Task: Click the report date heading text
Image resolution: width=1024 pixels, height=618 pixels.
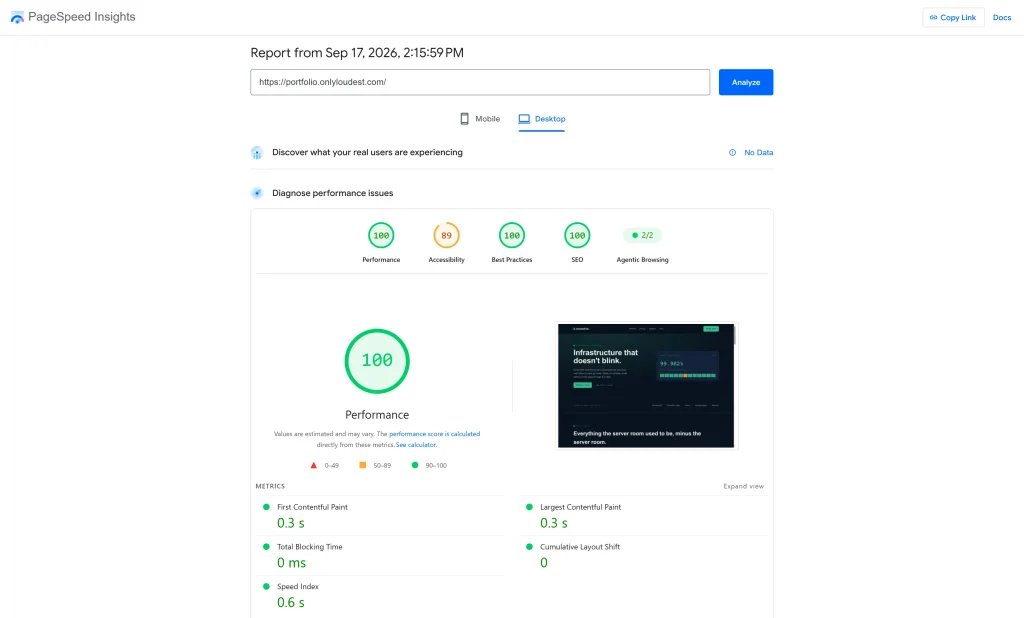Action: (x=357, y=53)
